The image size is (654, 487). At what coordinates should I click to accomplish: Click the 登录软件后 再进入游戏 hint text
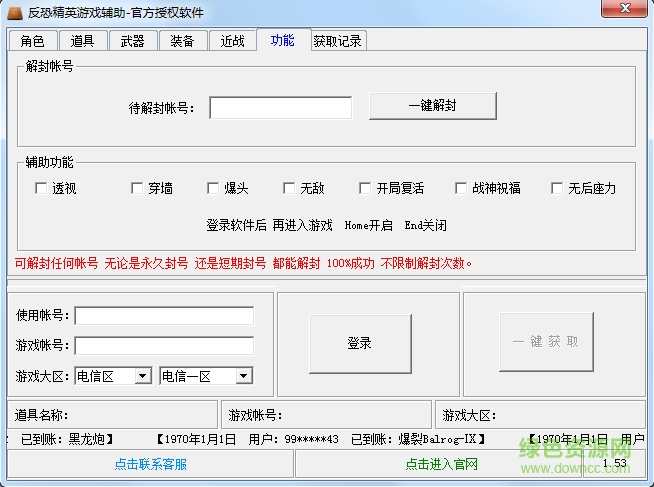point(269,226)
